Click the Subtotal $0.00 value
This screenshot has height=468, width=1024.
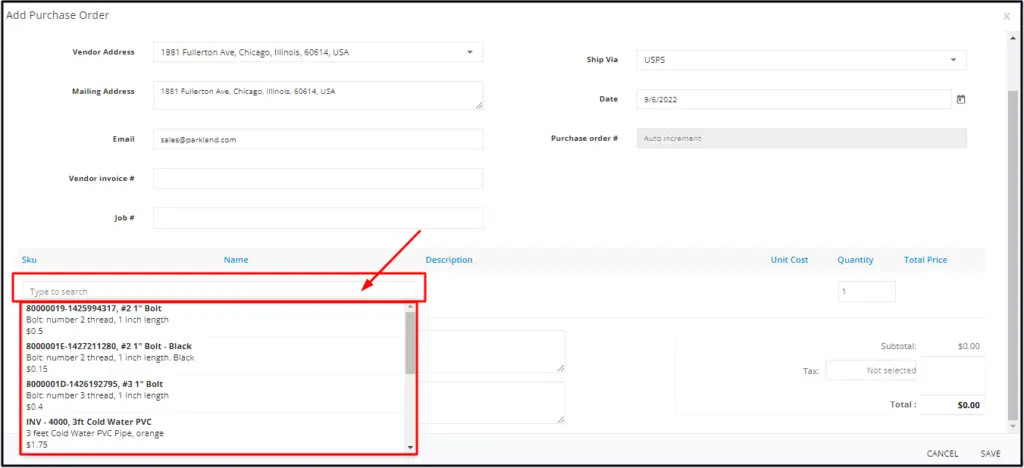click(968, 347)
